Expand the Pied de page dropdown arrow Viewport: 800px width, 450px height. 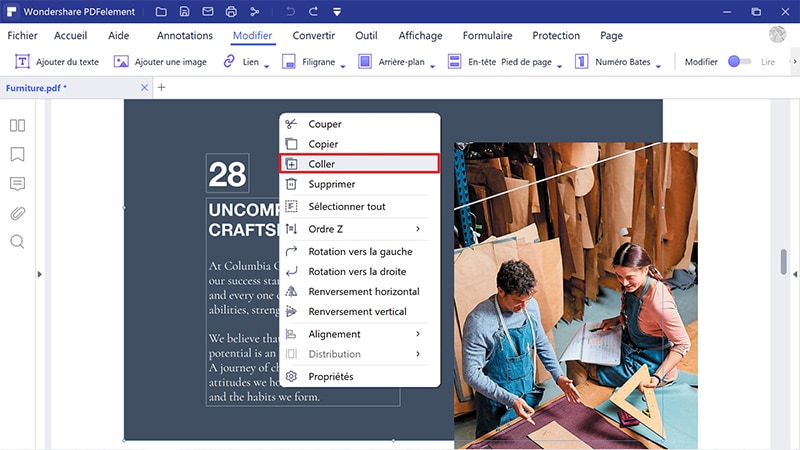(x=559, y=66)
